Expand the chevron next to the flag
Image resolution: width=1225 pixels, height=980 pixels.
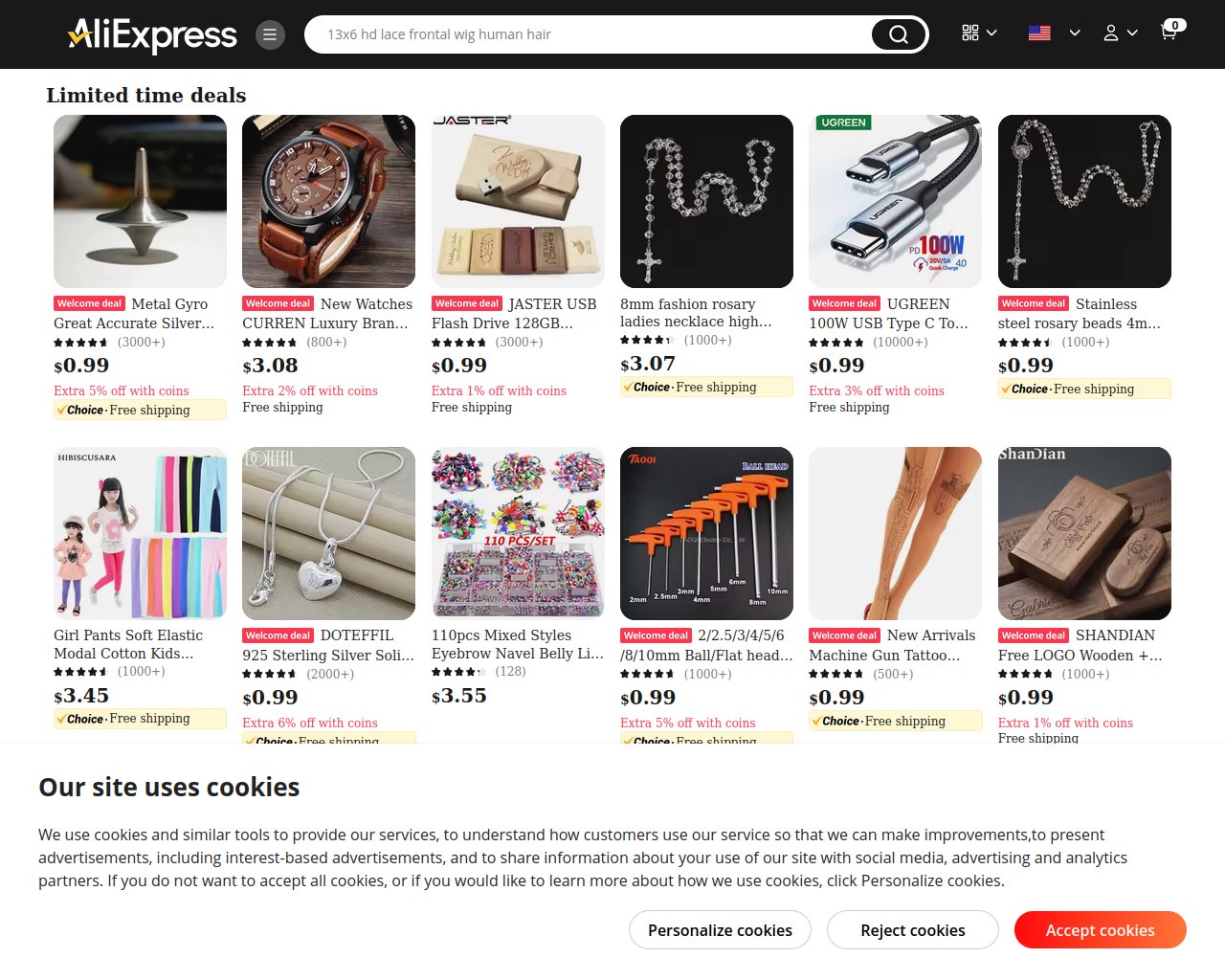pos(1075,33)
